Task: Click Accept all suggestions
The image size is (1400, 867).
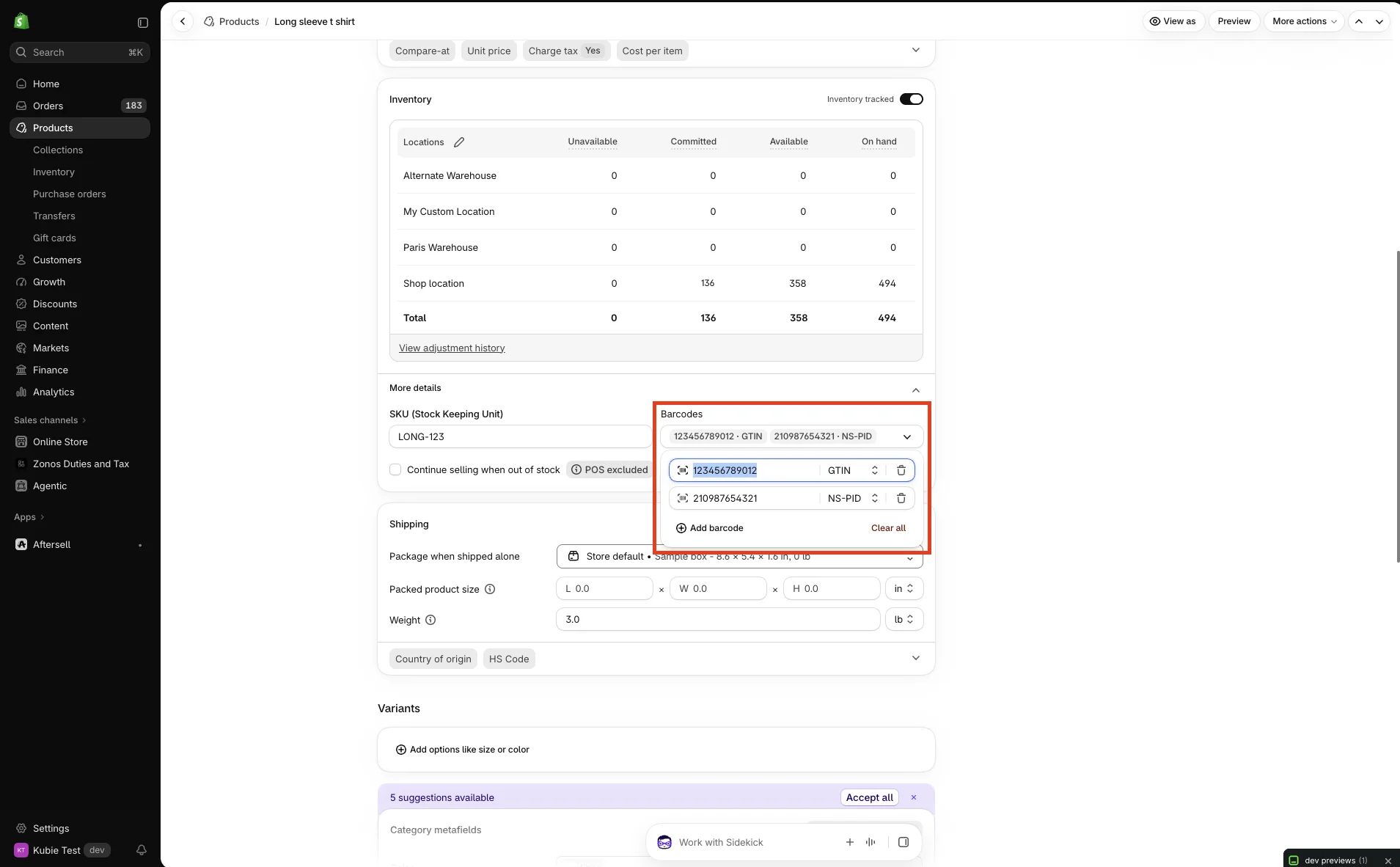Action: pos(869,797)
